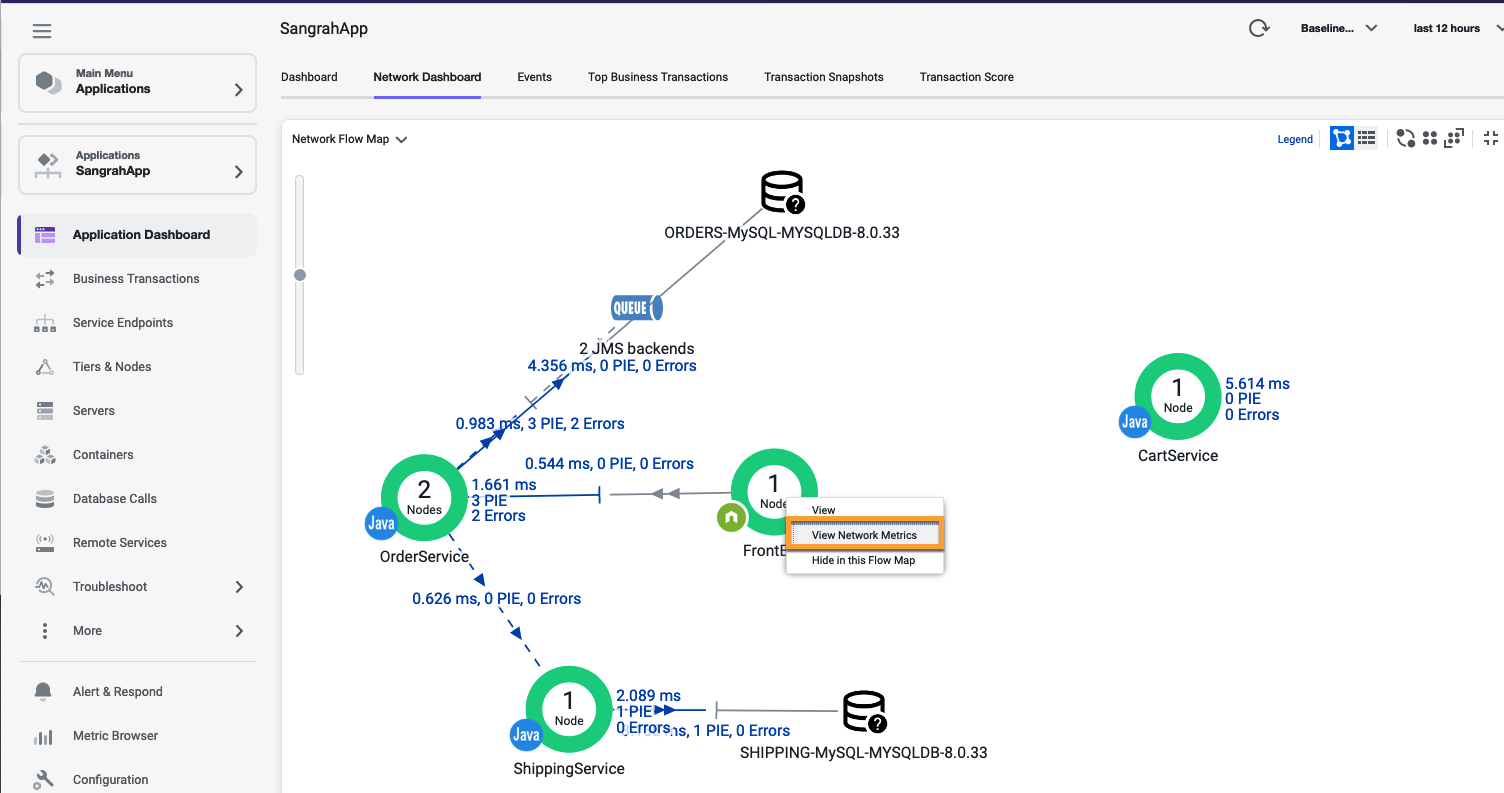Viewport: 1504px width, 793px height.
Task: Click 4.356 ms, 0 PIE, 0 Errors label
Action: 612,366
